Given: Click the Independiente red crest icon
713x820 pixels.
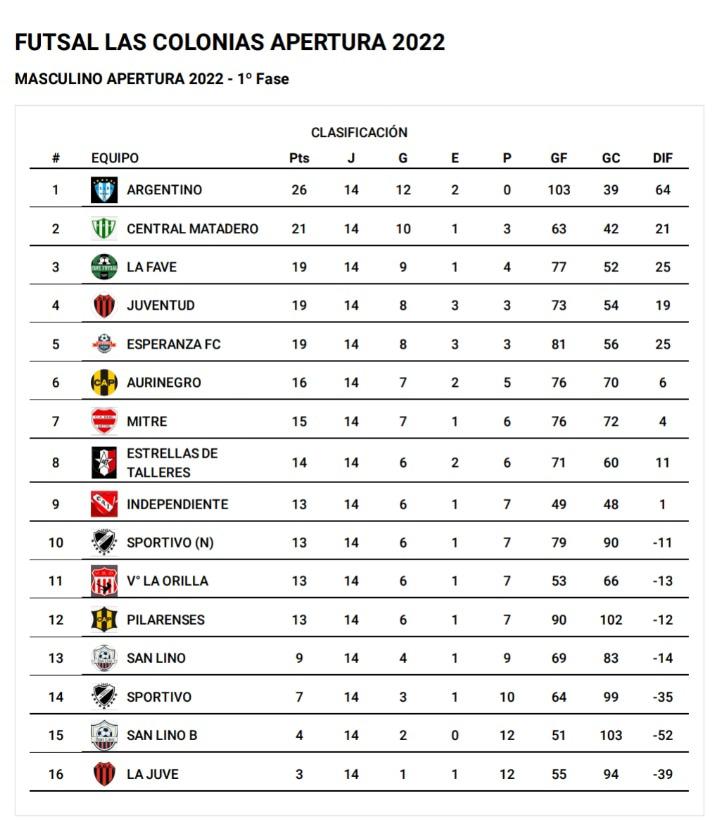Looking at the screenshot, I should 104,505.
